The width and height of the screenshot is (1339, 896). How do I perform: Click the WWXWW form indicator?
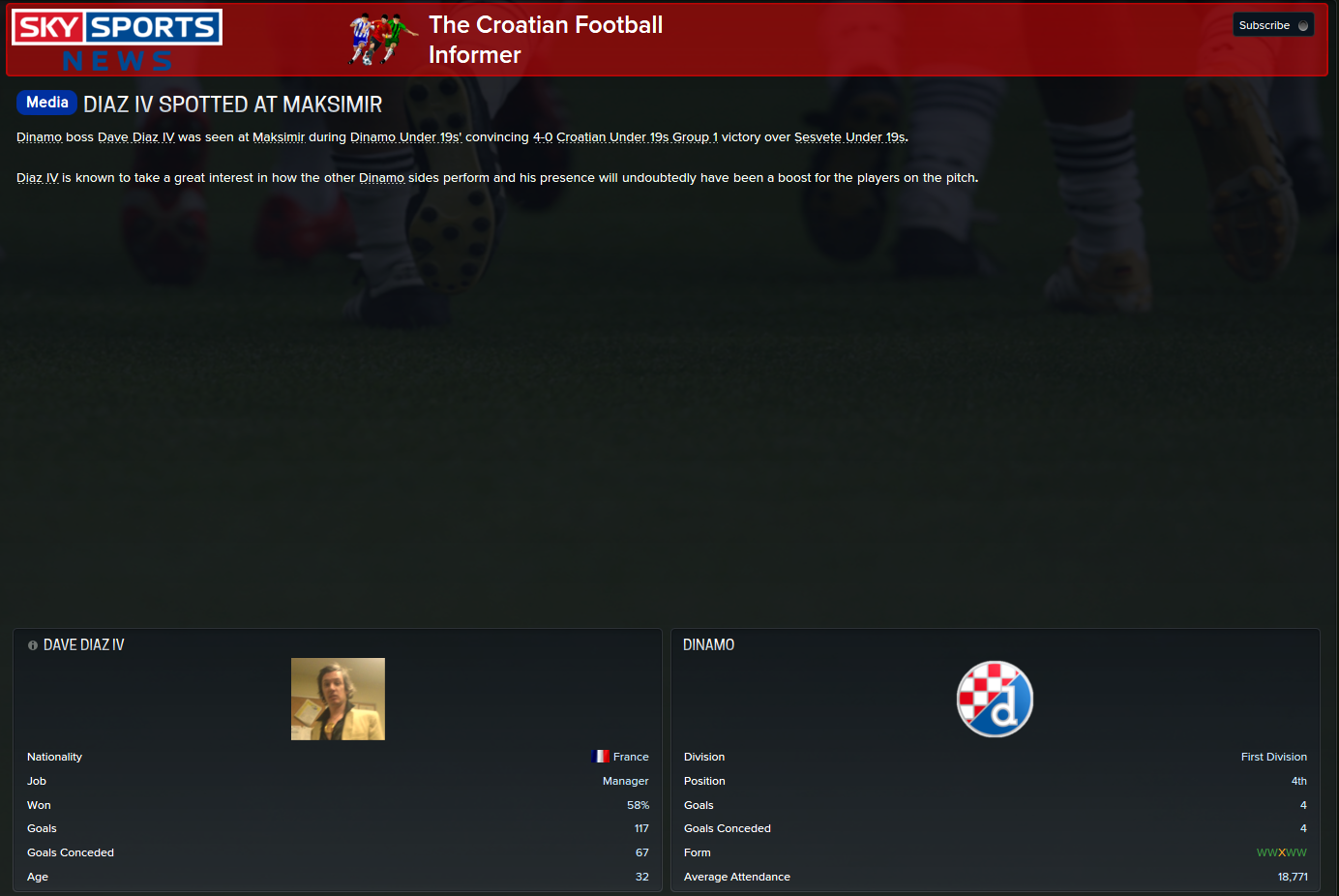coord(1282,852)
